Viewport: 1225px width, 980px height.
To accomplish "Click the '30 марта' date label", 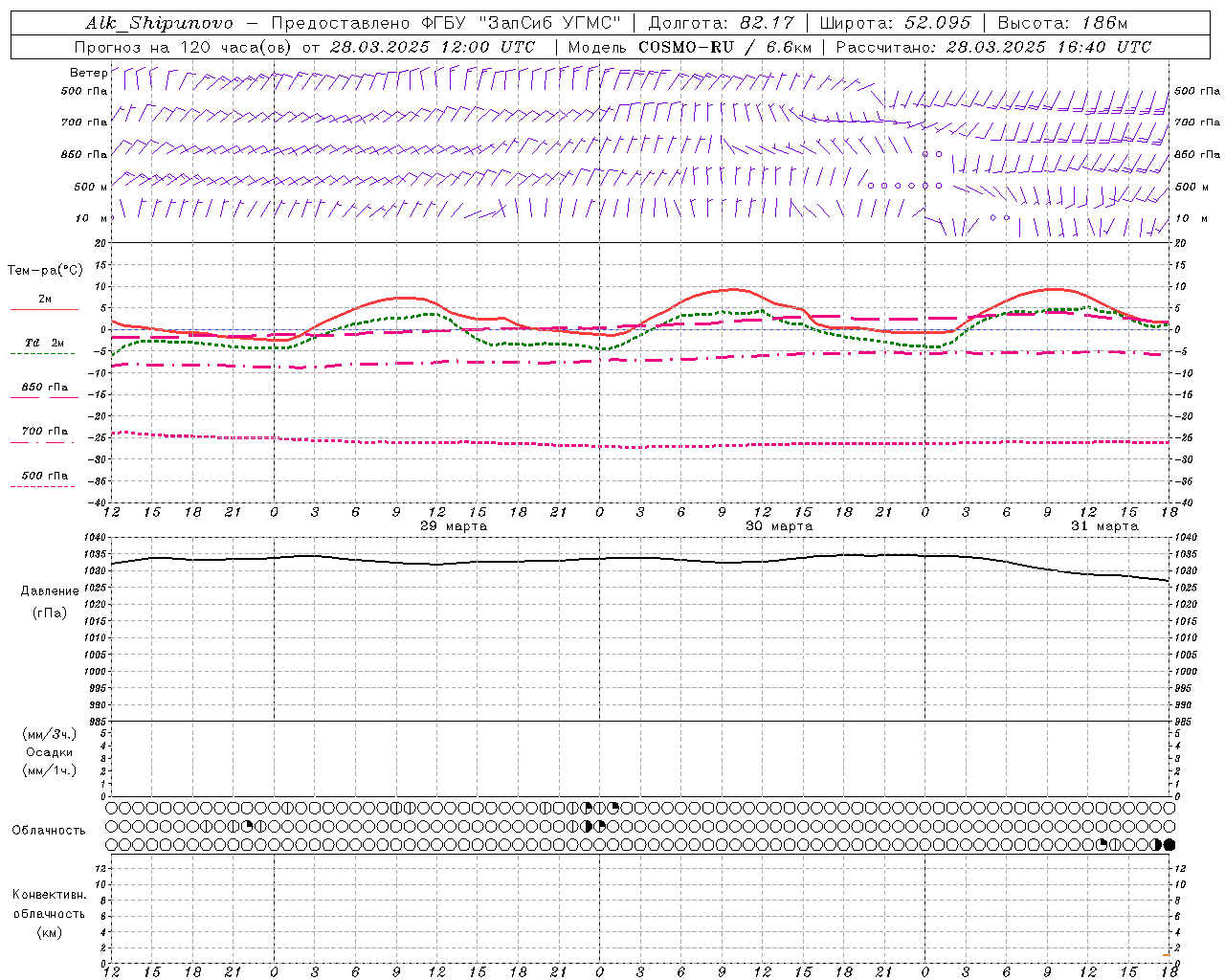I will point(779,526).
